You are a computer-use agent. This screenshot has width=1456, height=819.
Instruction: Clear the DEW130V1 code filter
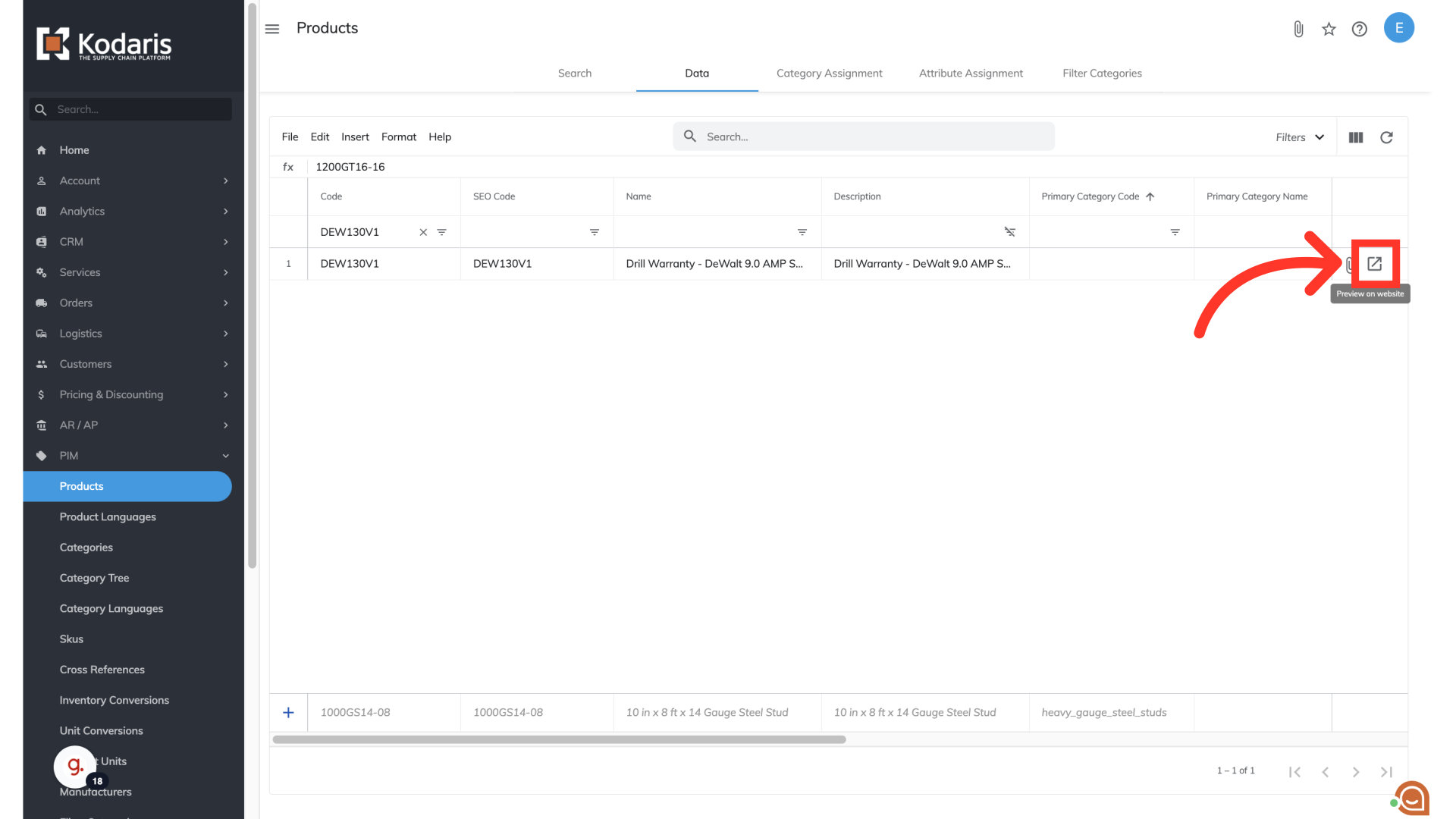pyautogui.click(x=423, y=232)
